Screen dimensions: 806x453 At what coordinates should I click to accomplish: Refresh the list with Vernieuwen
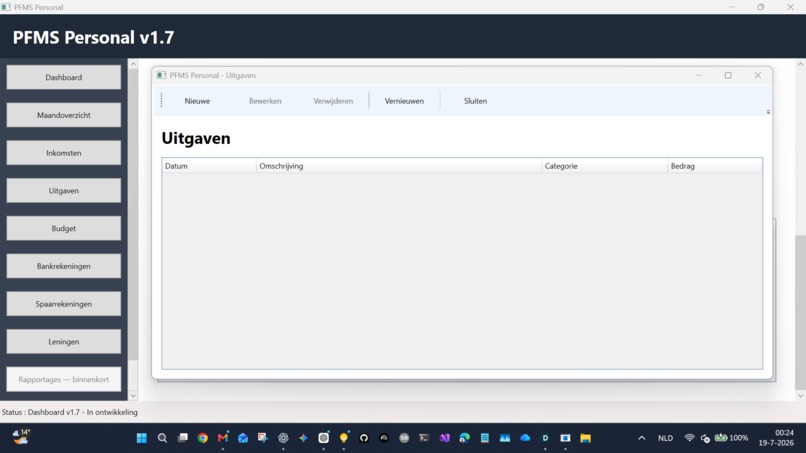[x=405, y=101]
